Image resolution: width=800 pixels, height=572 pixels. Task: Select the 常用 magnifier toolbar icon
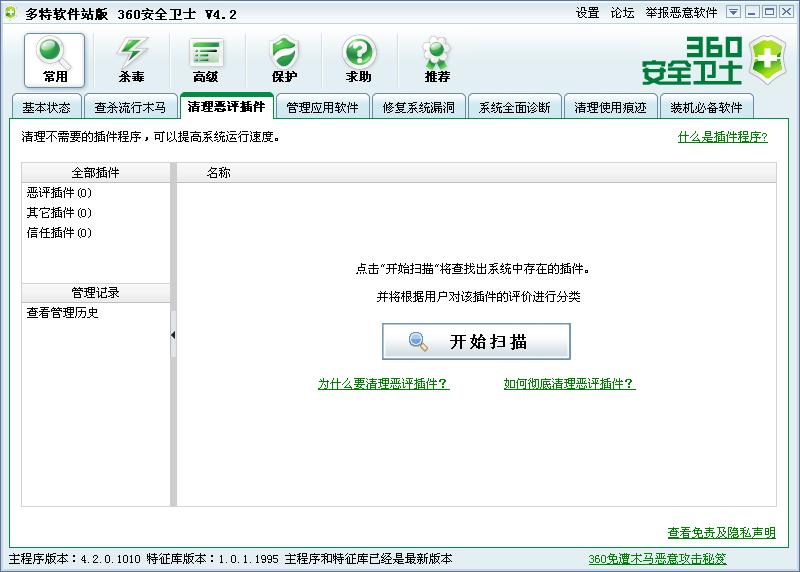54,60
